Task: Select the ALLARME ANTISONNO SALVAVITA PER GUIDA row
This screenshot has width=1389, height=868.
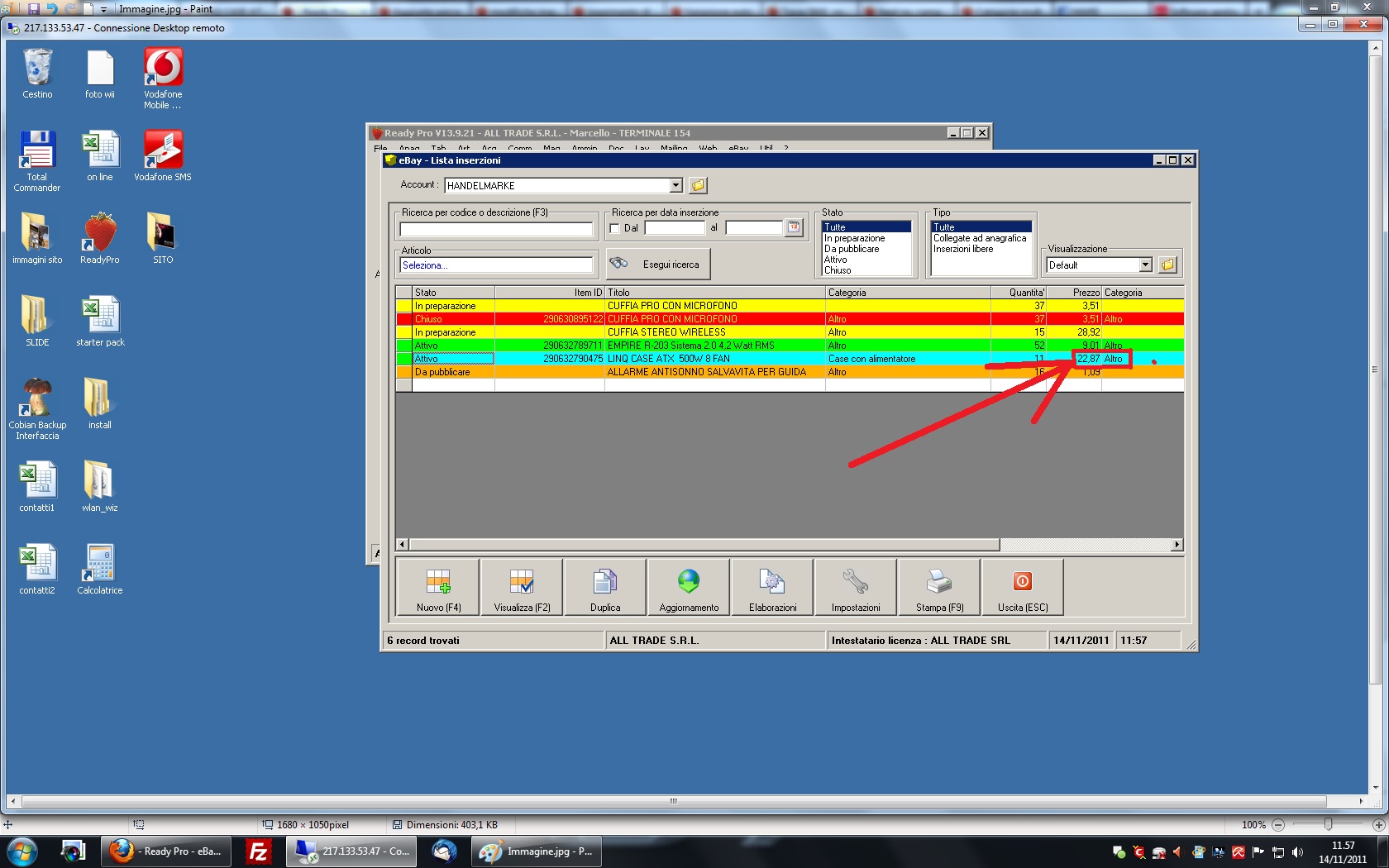Action: [790, 372]
